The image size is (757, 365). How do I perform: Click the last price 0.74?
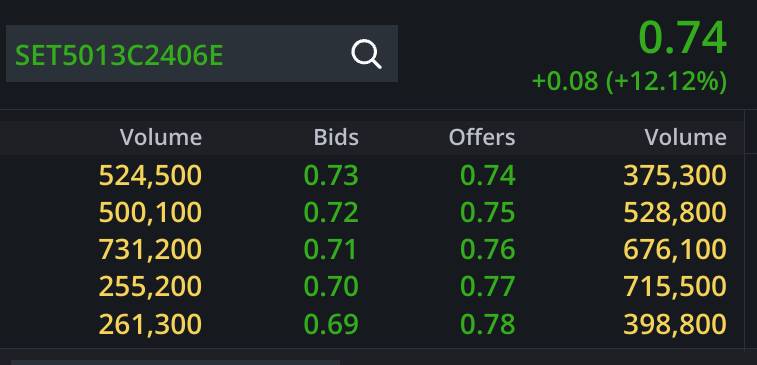682,38
